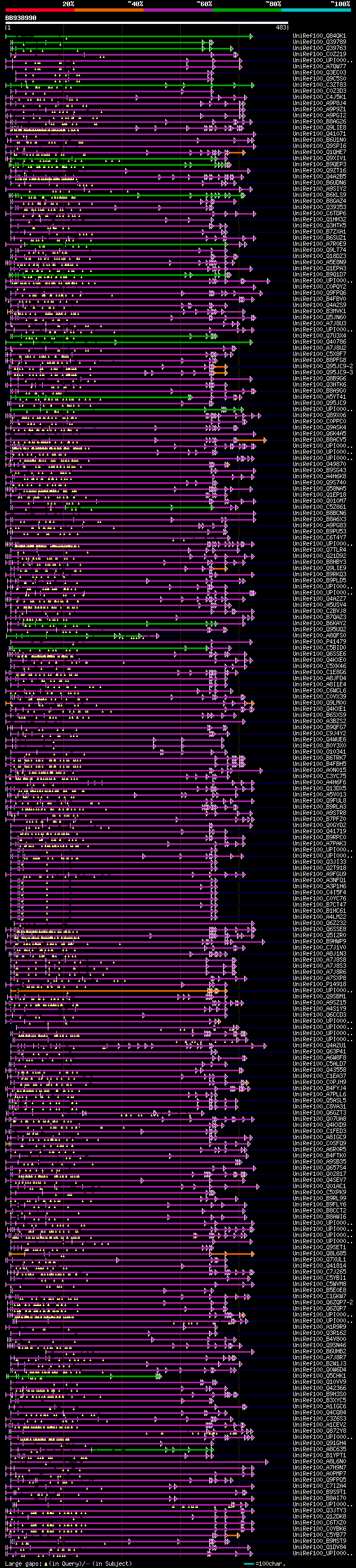Screen dimensions: 356x1568
Task: Click the green alignment bar for Q84QK1
Action: 129,36
